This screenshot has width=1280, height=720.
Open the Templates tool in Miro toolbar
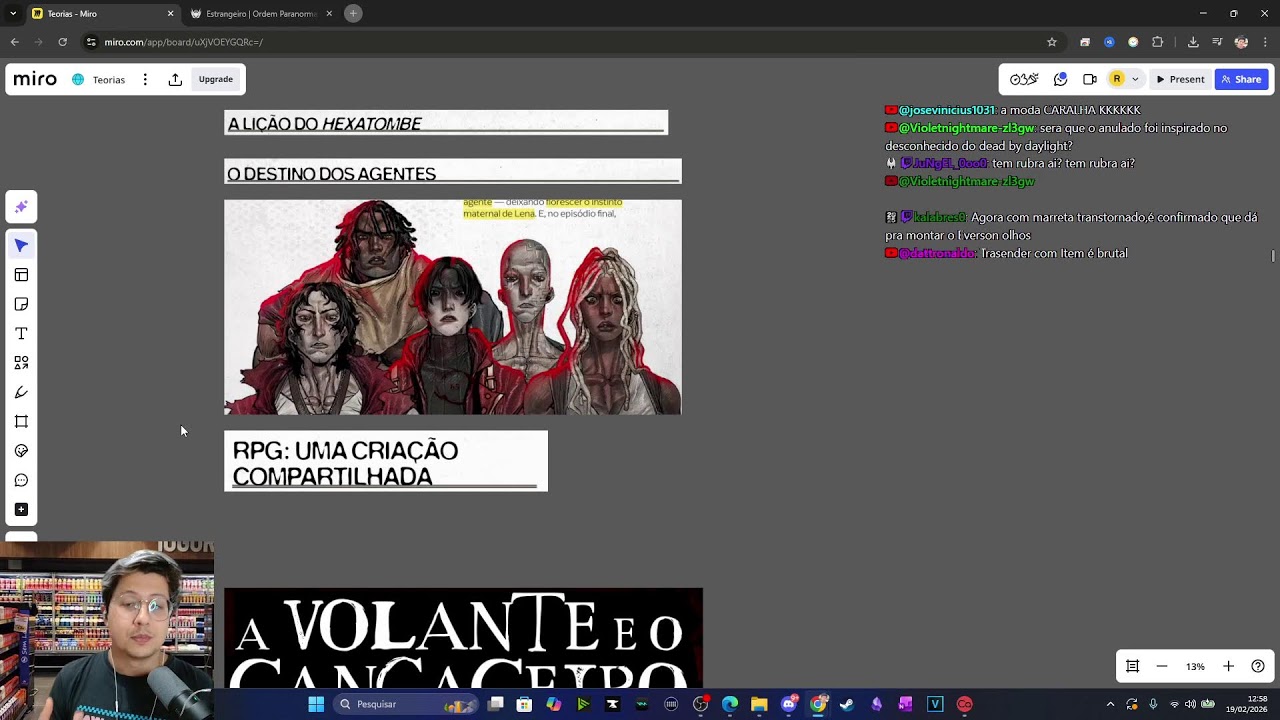[x=21, y=275]
